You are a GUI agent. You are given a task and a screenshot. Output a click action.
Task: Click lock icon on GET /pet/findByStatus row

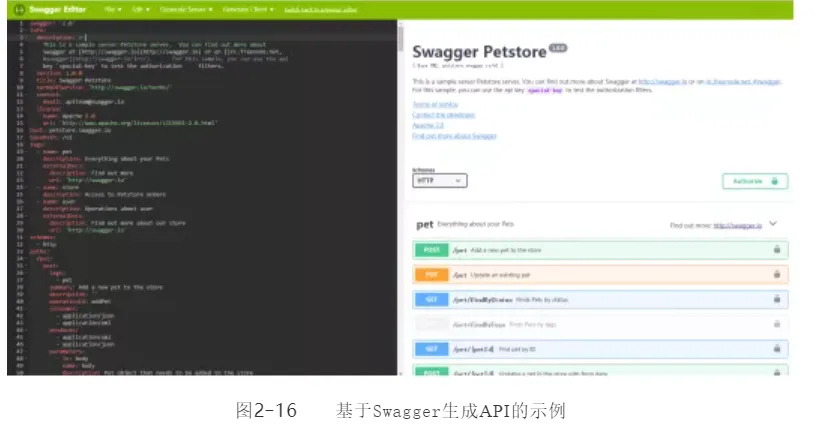[x=776, y=299]
